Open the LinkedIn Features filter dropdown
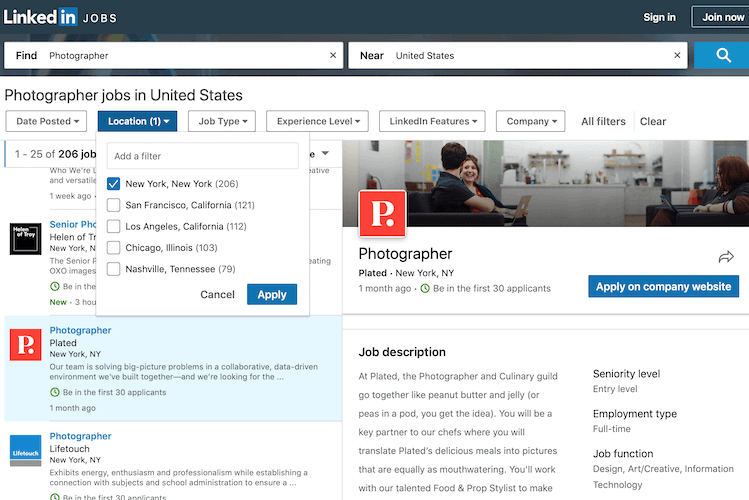The height and width of the screenshot is (500, 749). click(x=432, y=121)
